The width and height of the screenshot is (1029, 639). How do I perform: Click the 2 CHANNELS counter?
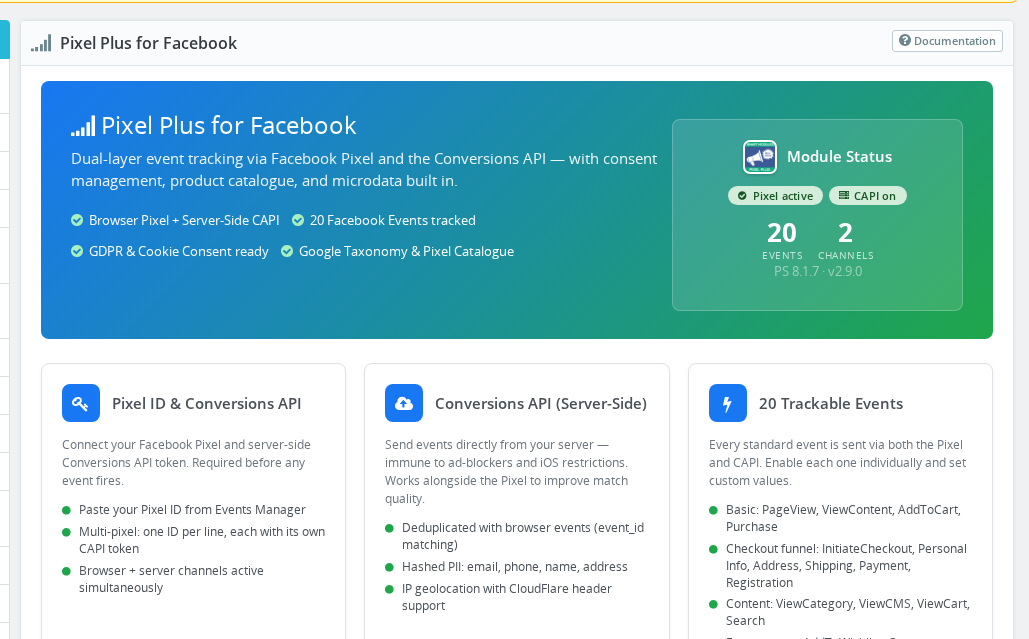[x=845, y=241]
